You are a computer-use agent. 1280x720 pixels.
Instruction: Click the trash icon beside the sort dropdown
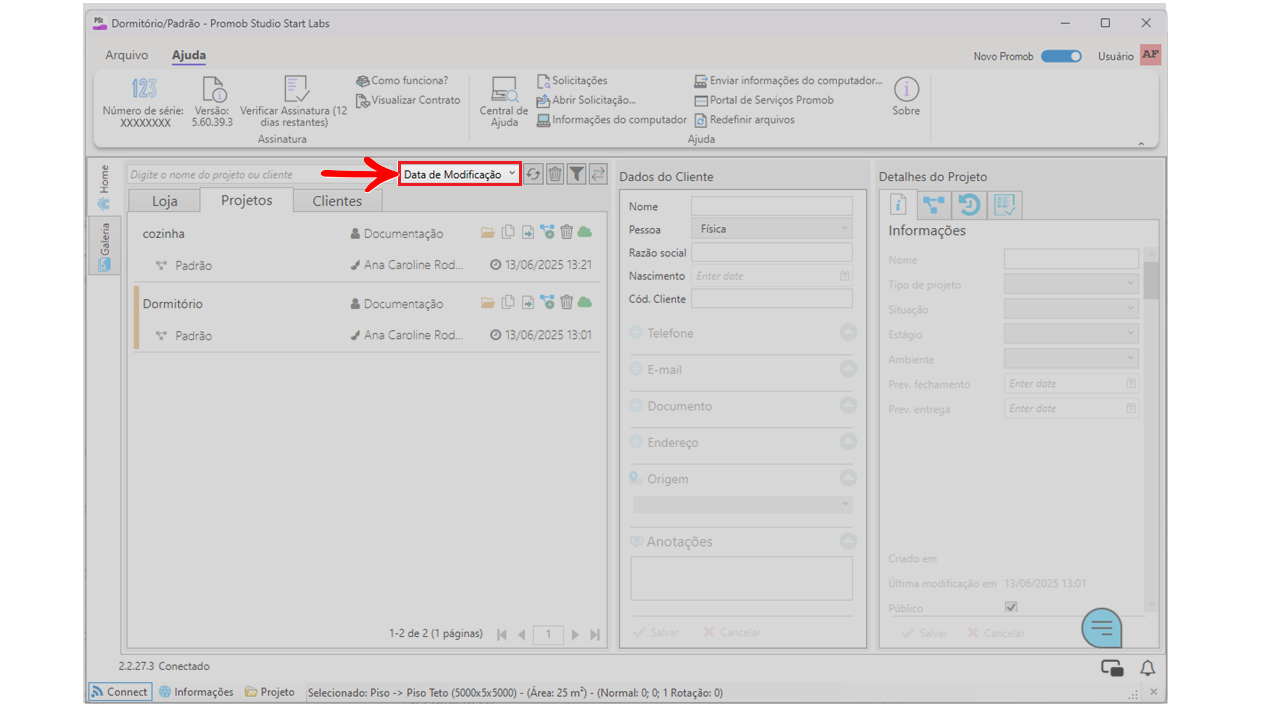click(556, 174)
